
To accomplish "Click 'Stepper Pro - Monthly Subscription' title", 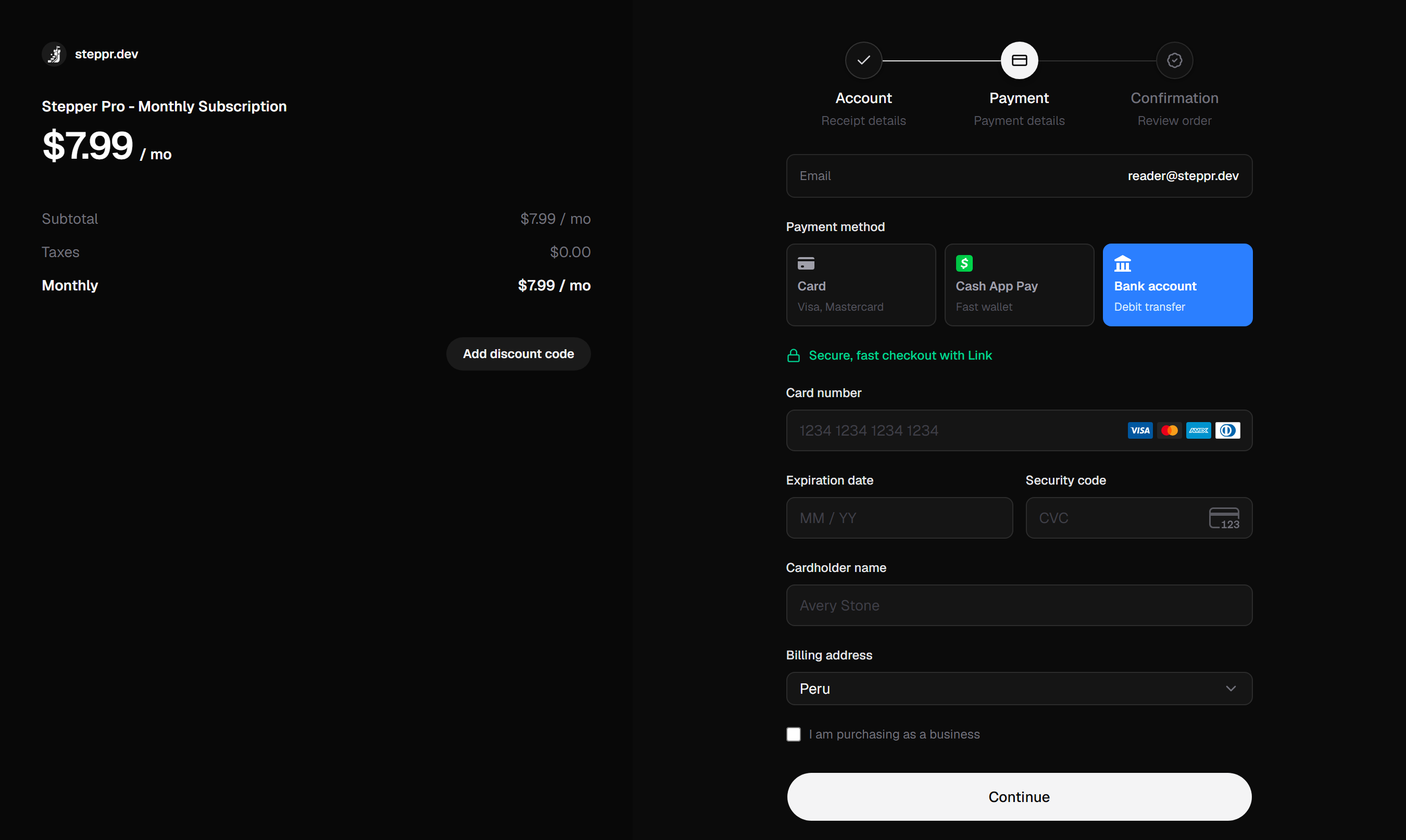I will click(164, 106).
